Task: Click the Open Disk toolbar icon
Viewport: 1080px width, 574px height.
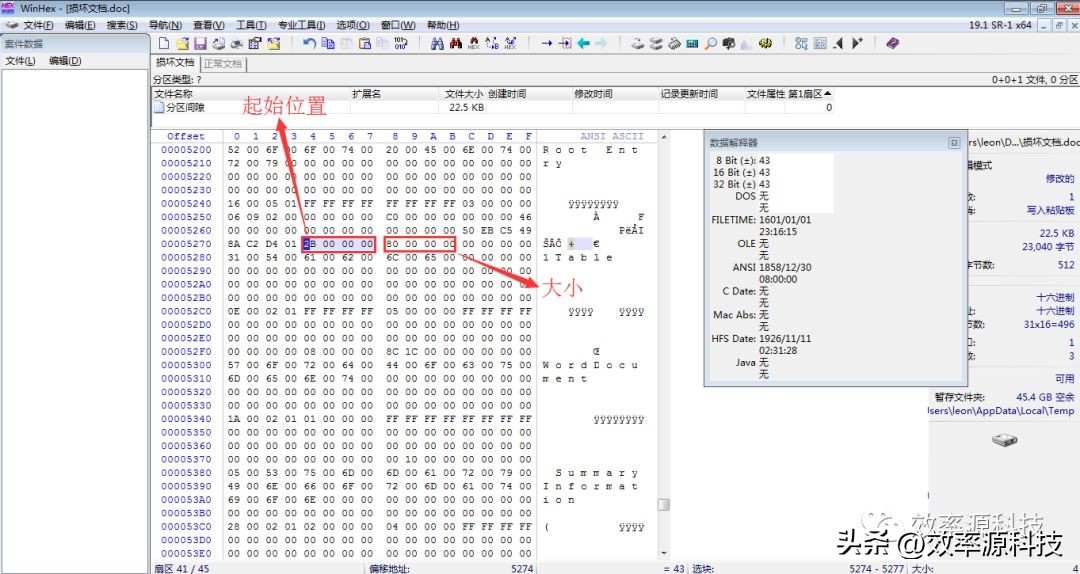Action: (x=638, y=43)
